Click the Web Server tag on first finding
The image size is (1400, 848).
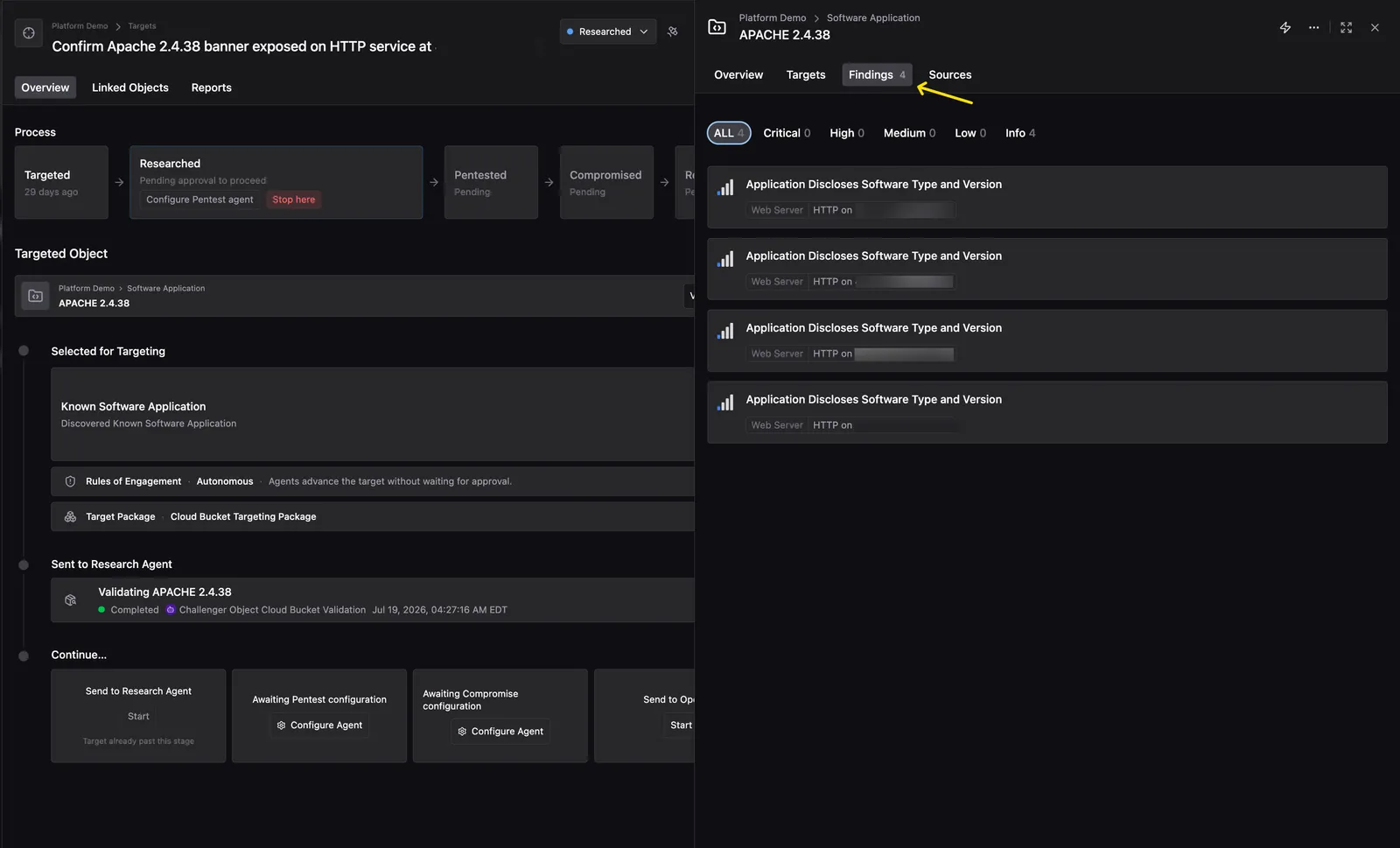[777, 210]
